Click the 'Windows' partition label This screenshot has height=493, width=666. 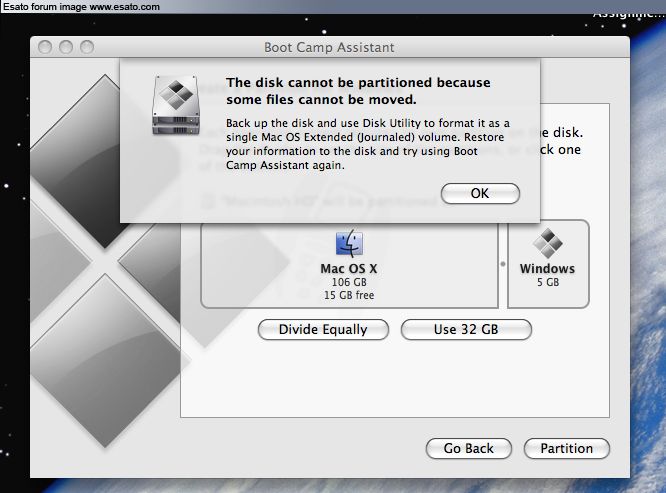547,269
